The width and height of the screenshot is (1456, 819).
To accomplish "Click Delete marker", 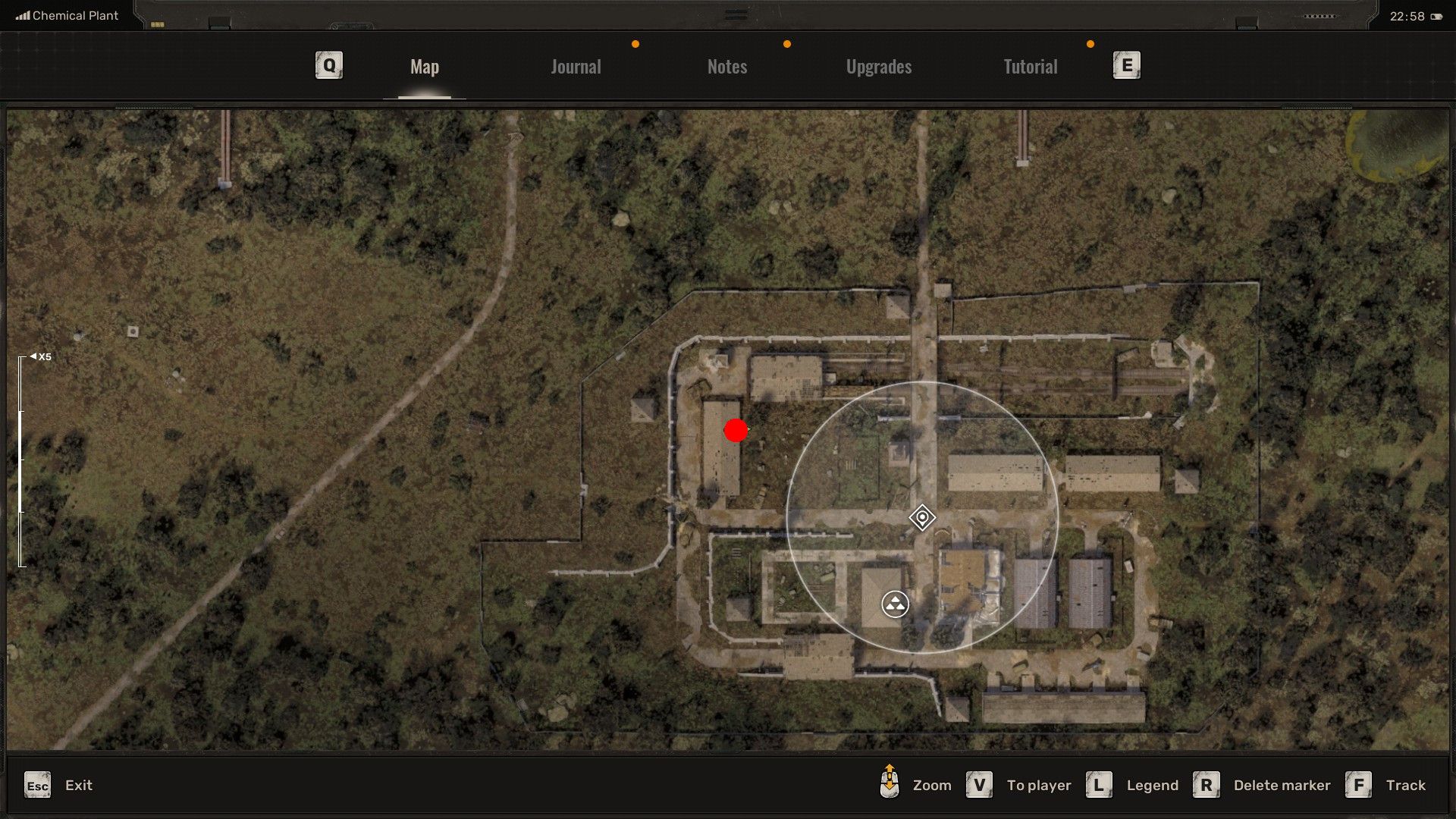I will point(1282,786).
